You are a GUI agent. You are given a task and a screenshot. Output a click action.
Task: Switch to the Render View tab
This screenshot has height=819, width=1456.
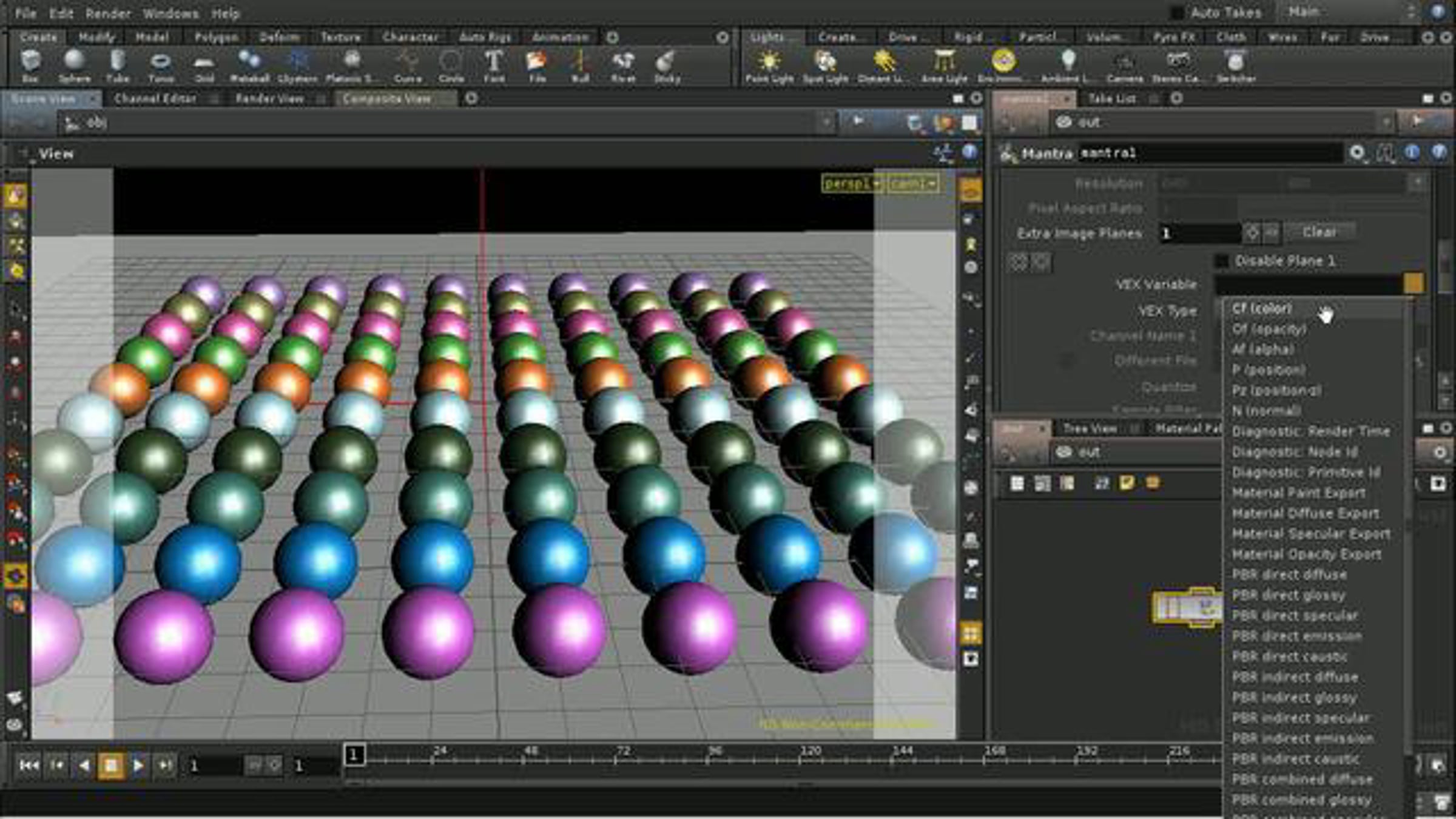(269, 98)
